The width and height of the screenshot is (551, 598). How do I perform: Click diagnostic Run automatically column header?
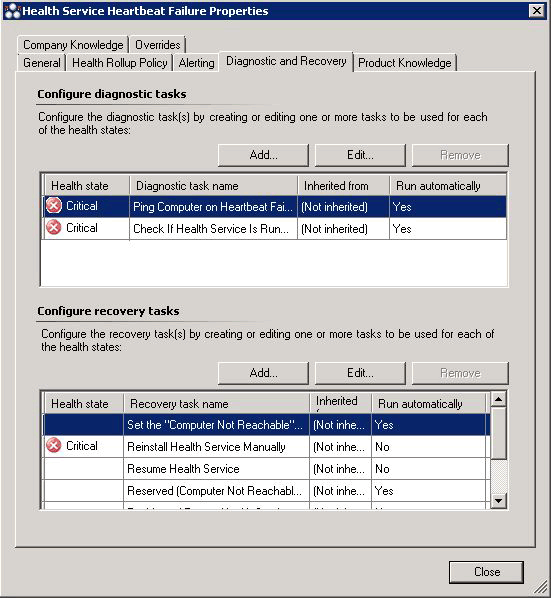pos(448,186)
